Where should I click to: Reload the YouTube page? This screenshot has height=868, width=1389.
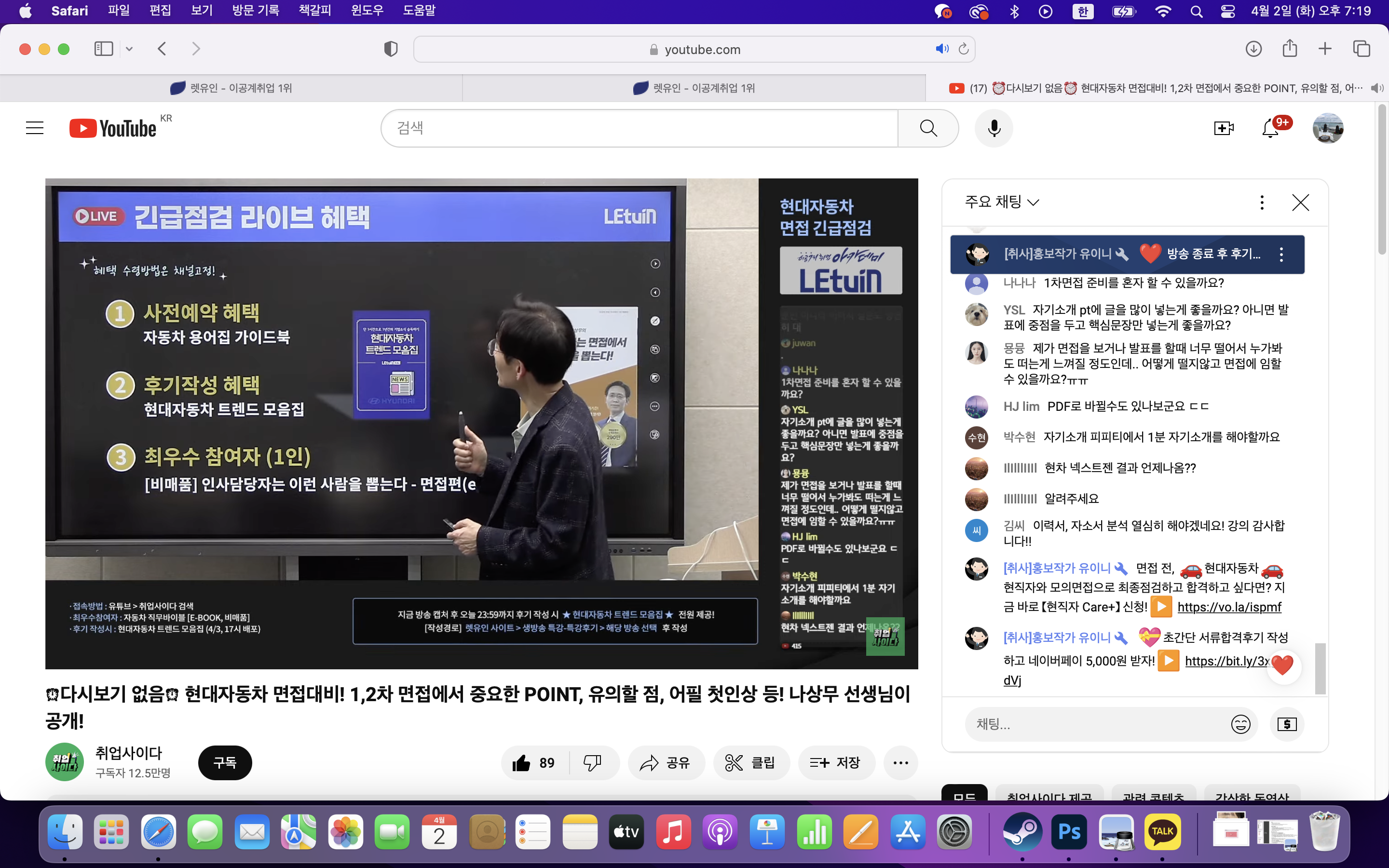click(x=964, y=49)
